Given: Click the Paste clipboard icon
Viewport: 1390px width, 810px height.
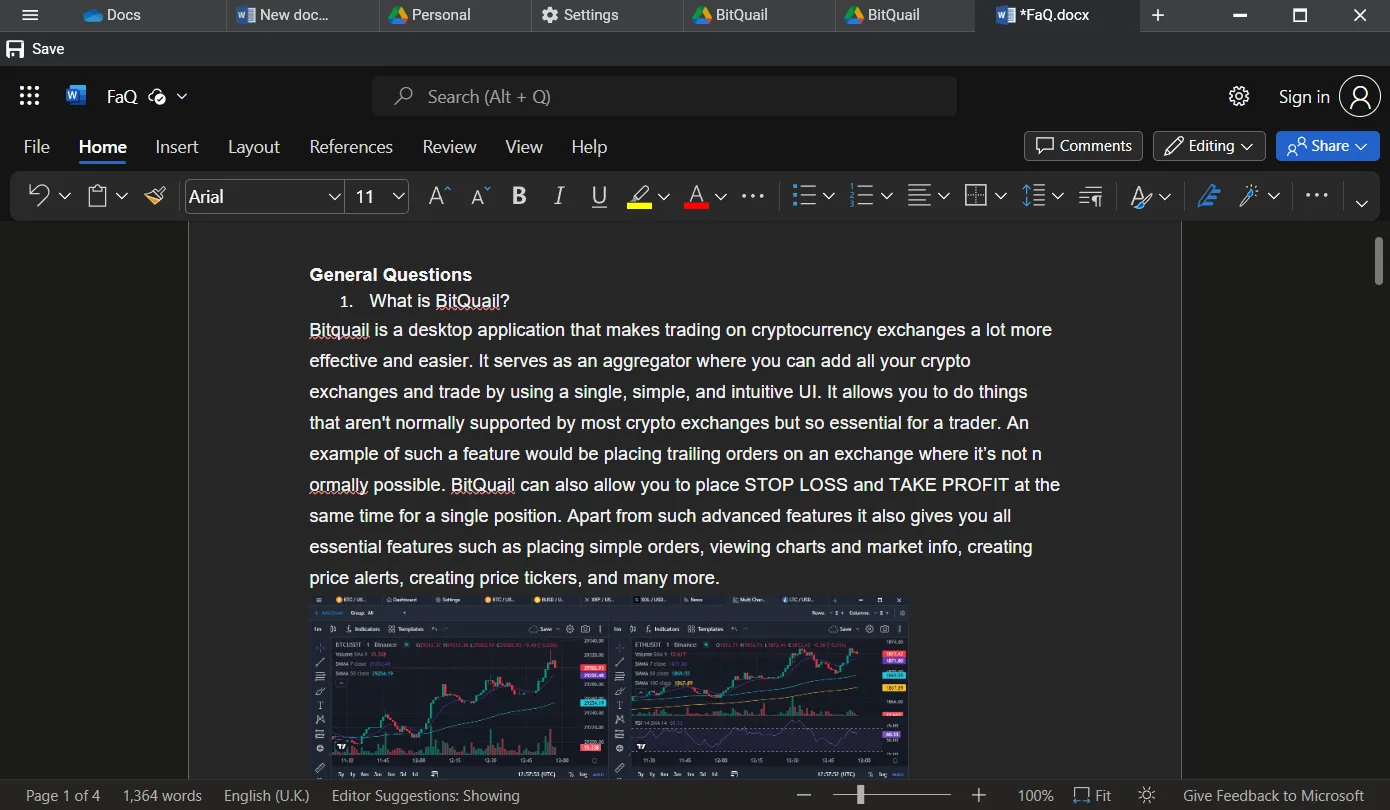Looking at the screenshot, I should click(x=97, y=197).
